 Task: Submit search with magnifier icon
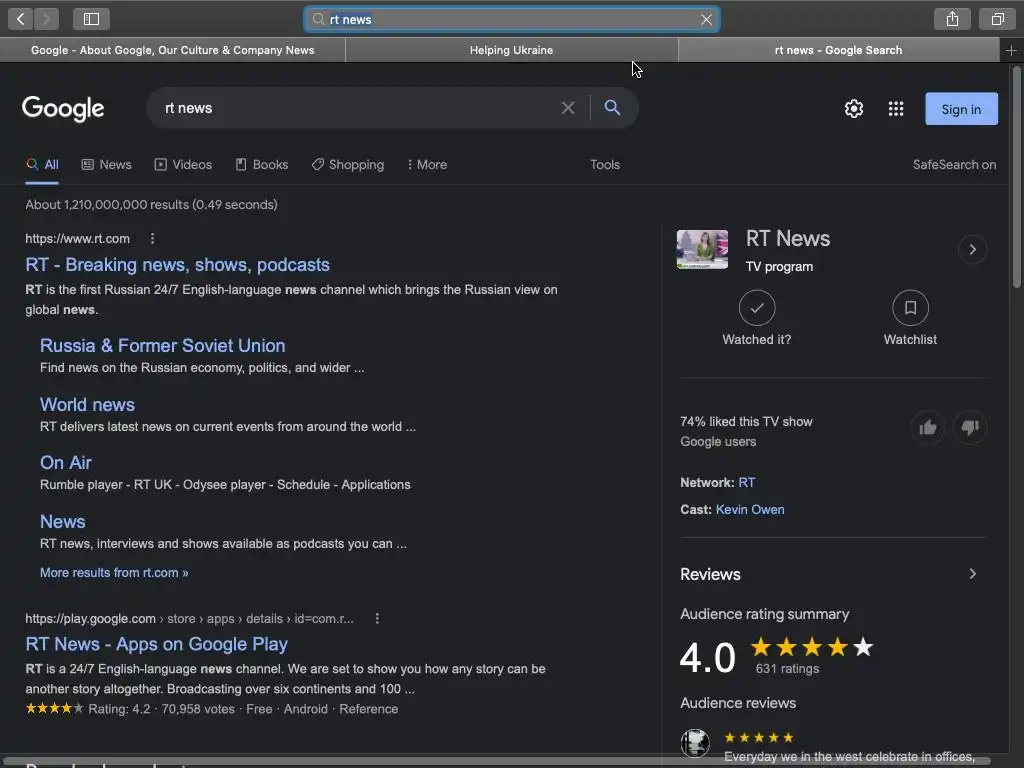612,108
